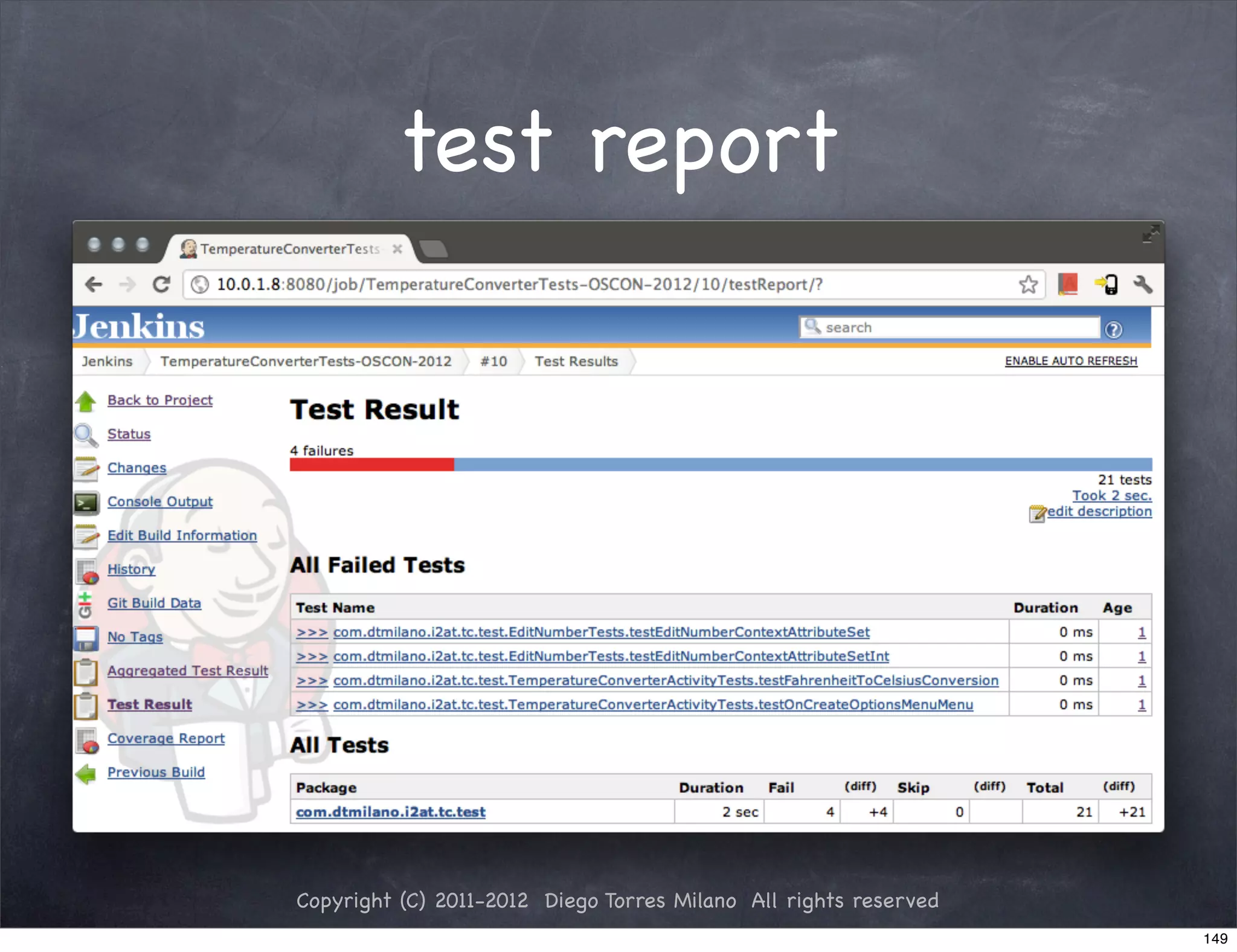Click the No Tags floppy disk icon
The width and height of the screenshot is (1237, 952).
(86, 638)
